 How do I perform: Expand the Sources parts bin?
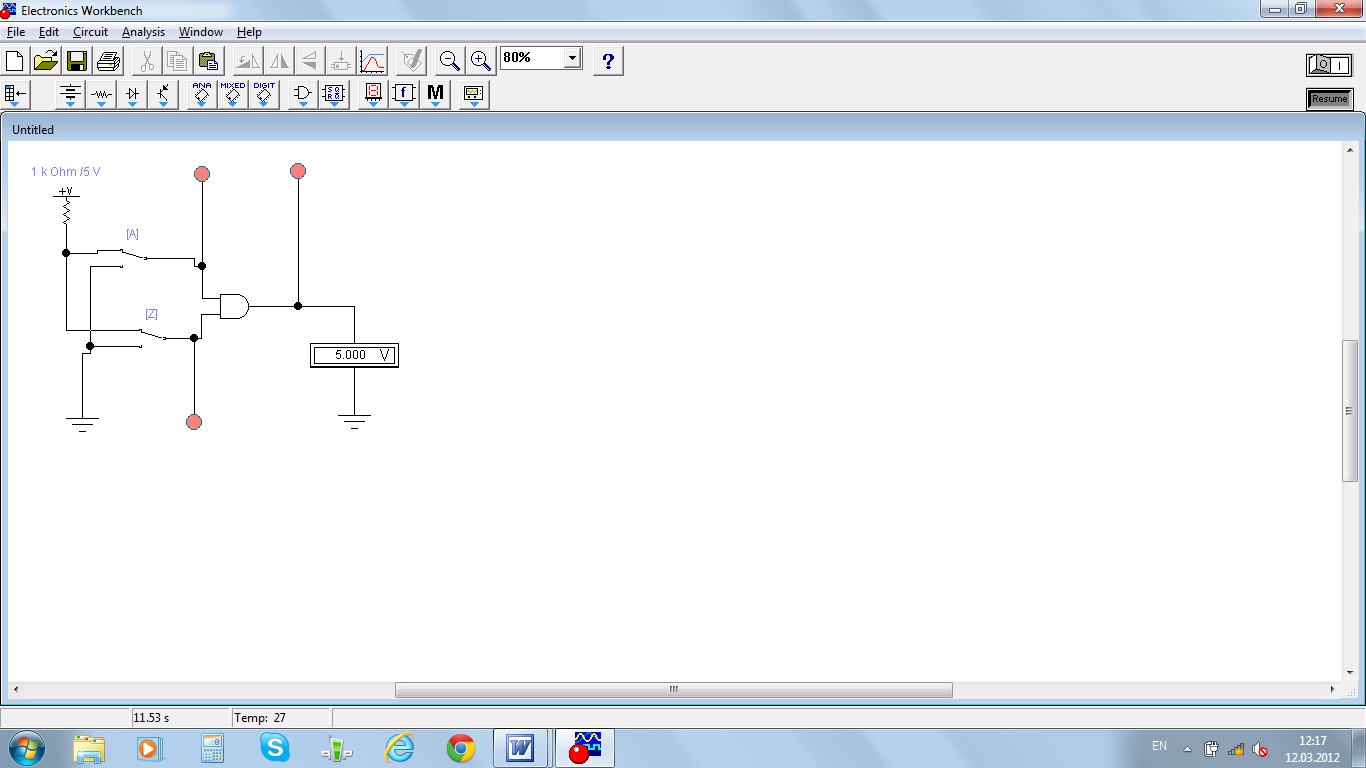point(70,95)
